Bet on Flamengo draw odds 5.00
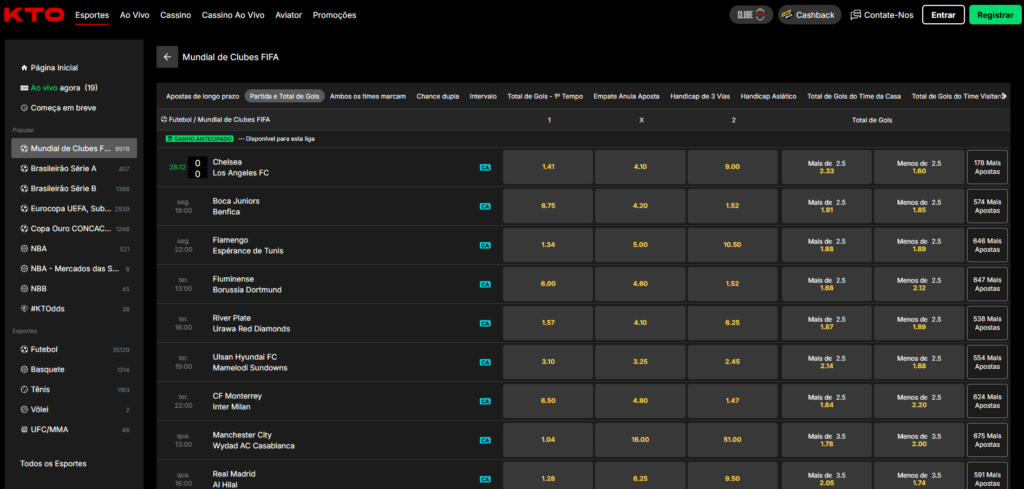The width and height of the screenshot is (1024, 489). (x=640, y=245)
